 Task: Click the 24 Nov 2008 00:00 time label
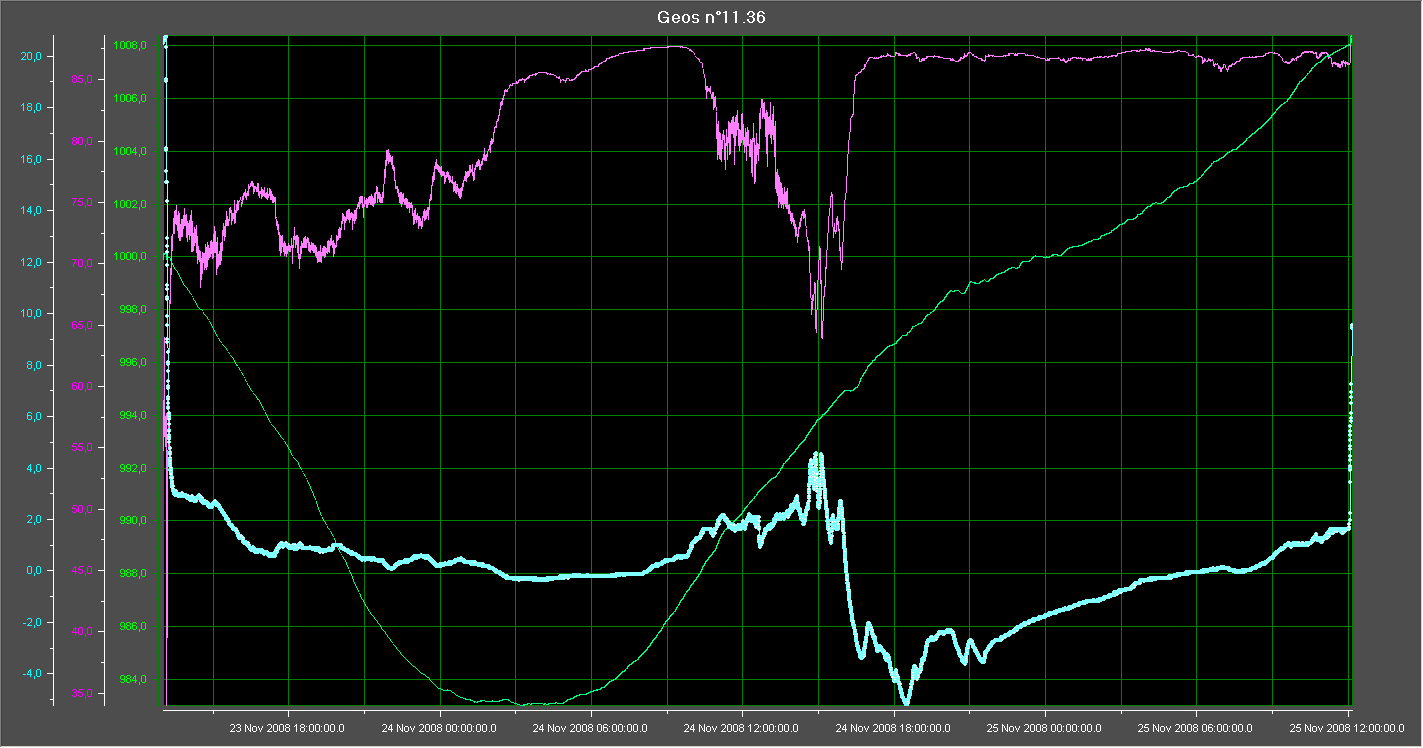point(439,729)
